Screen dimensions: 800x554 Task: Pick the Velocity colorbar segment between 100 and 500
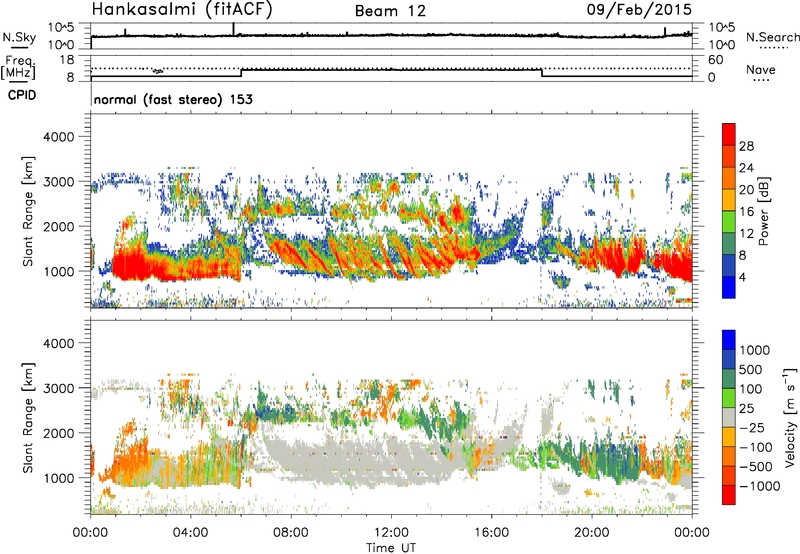coord(729,379)
